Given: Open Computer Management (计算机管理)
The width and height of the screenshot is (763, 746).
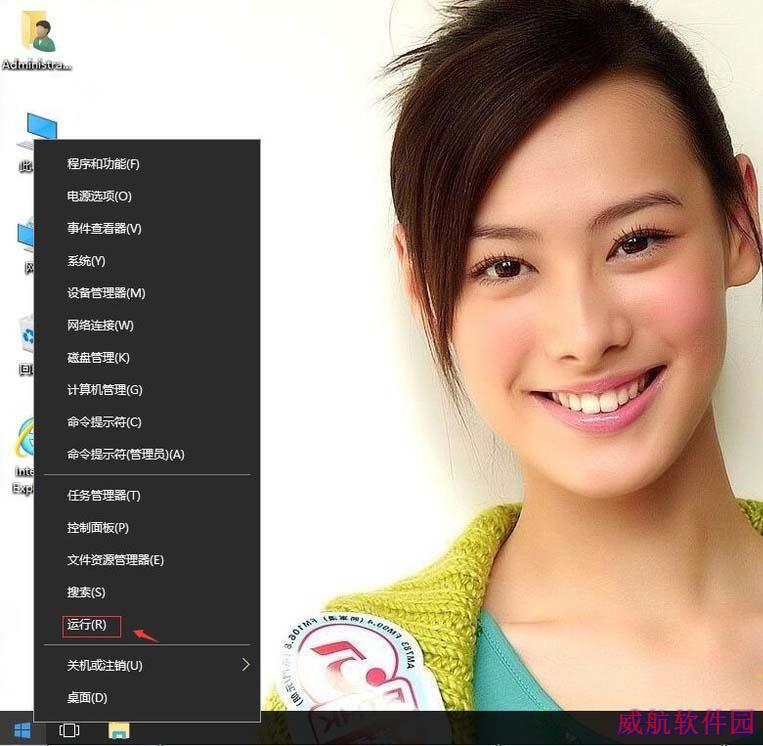Looking at the screenshot, I should 147,390.
